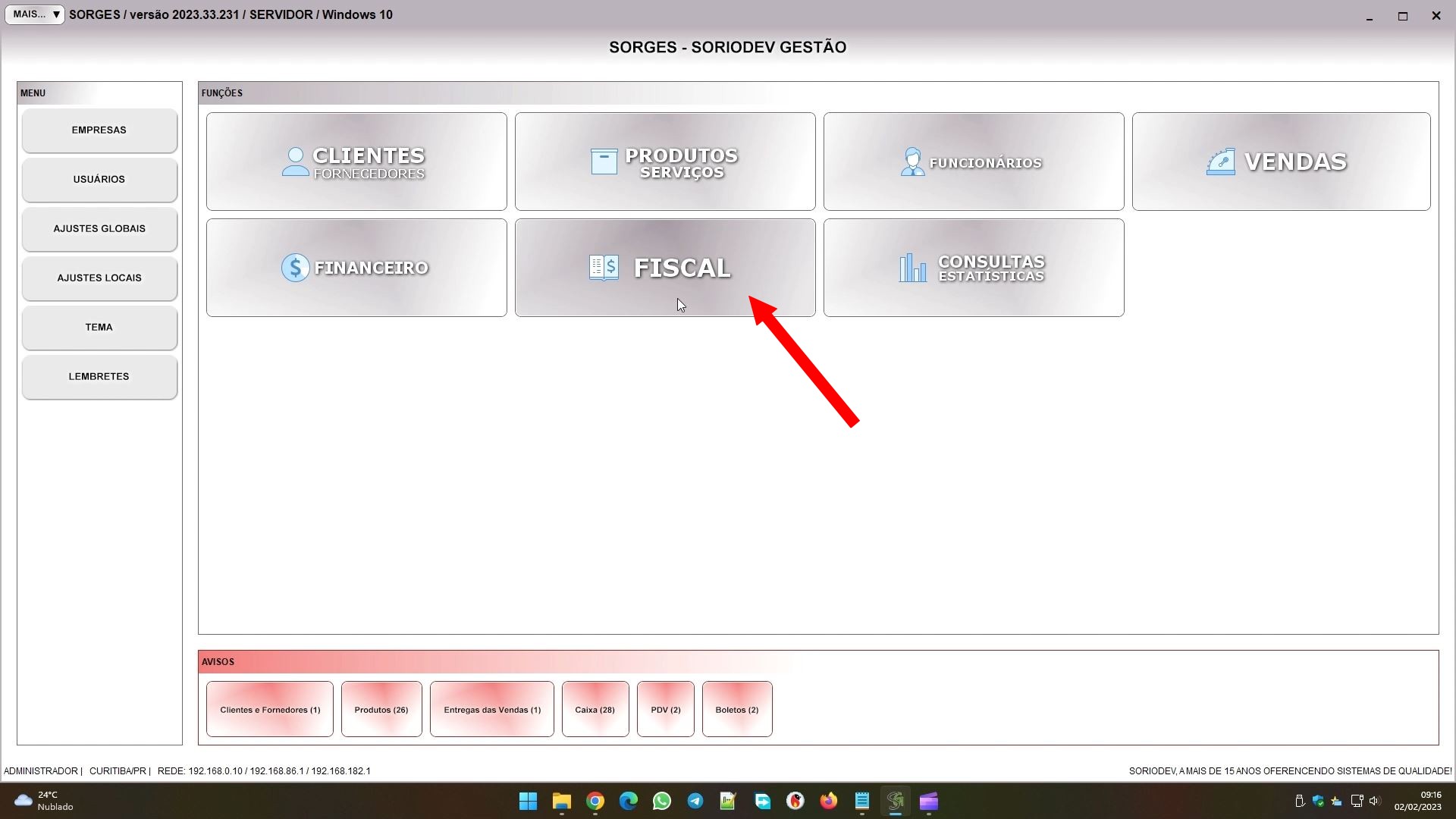Open Microsoft Edge from taskbar
This screenshot has width=1456, height=819.
pyautogui.click(x=629, y=802)
